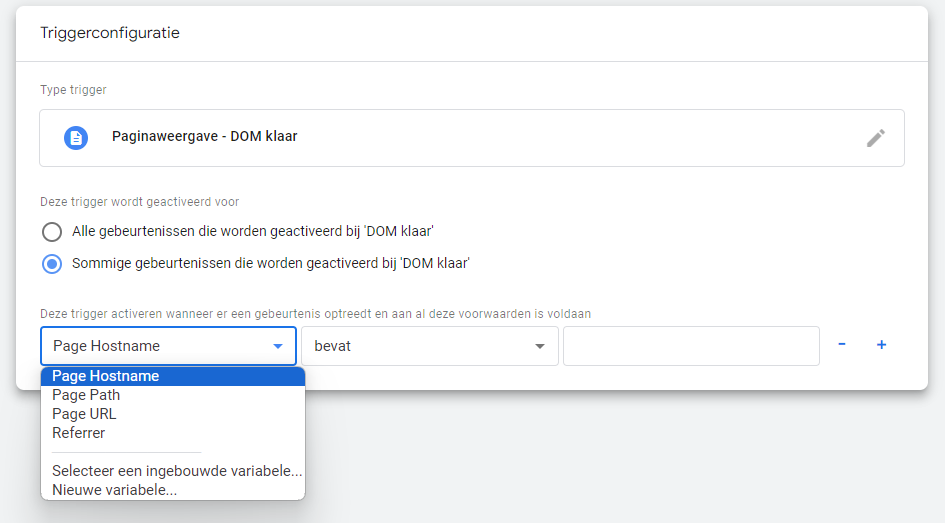This screenshot has width=945, height=523.
Task: Click 'Paginaweergave - DOM klaar' trigger type text
Action: click(x=204, y=137)
